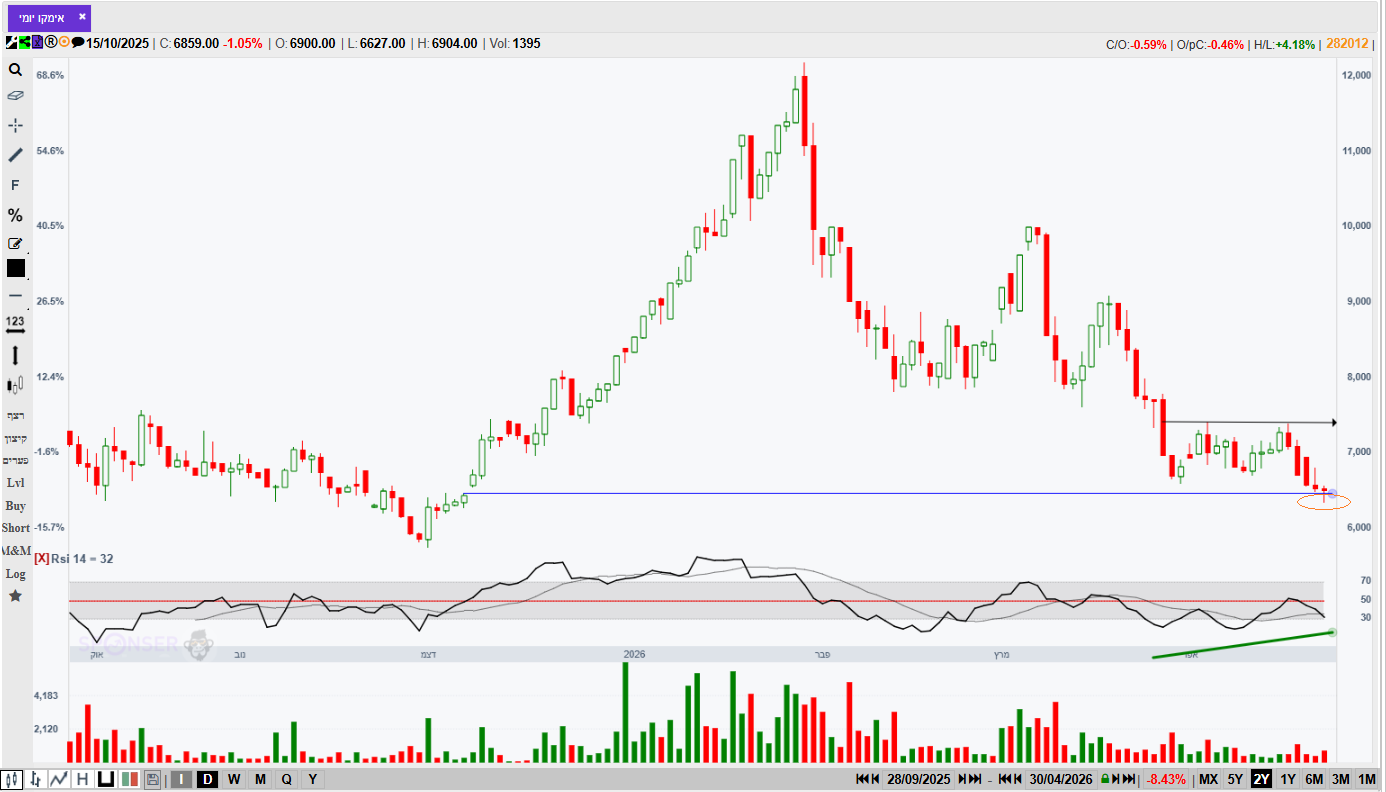Toggle the פערים gaps option

click(15, 460)
